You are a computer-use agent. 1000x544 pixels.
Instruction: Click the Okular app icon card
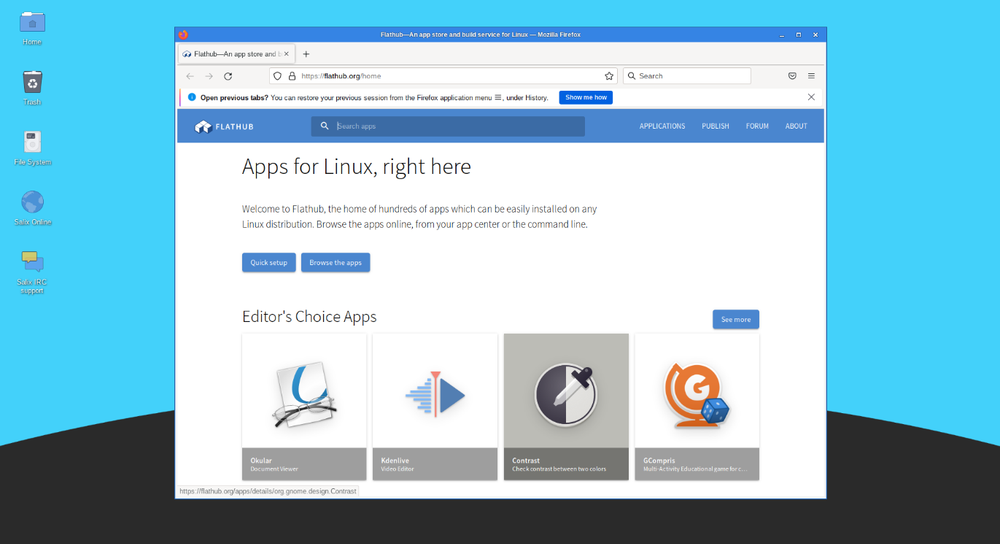(x=304, y=407)
